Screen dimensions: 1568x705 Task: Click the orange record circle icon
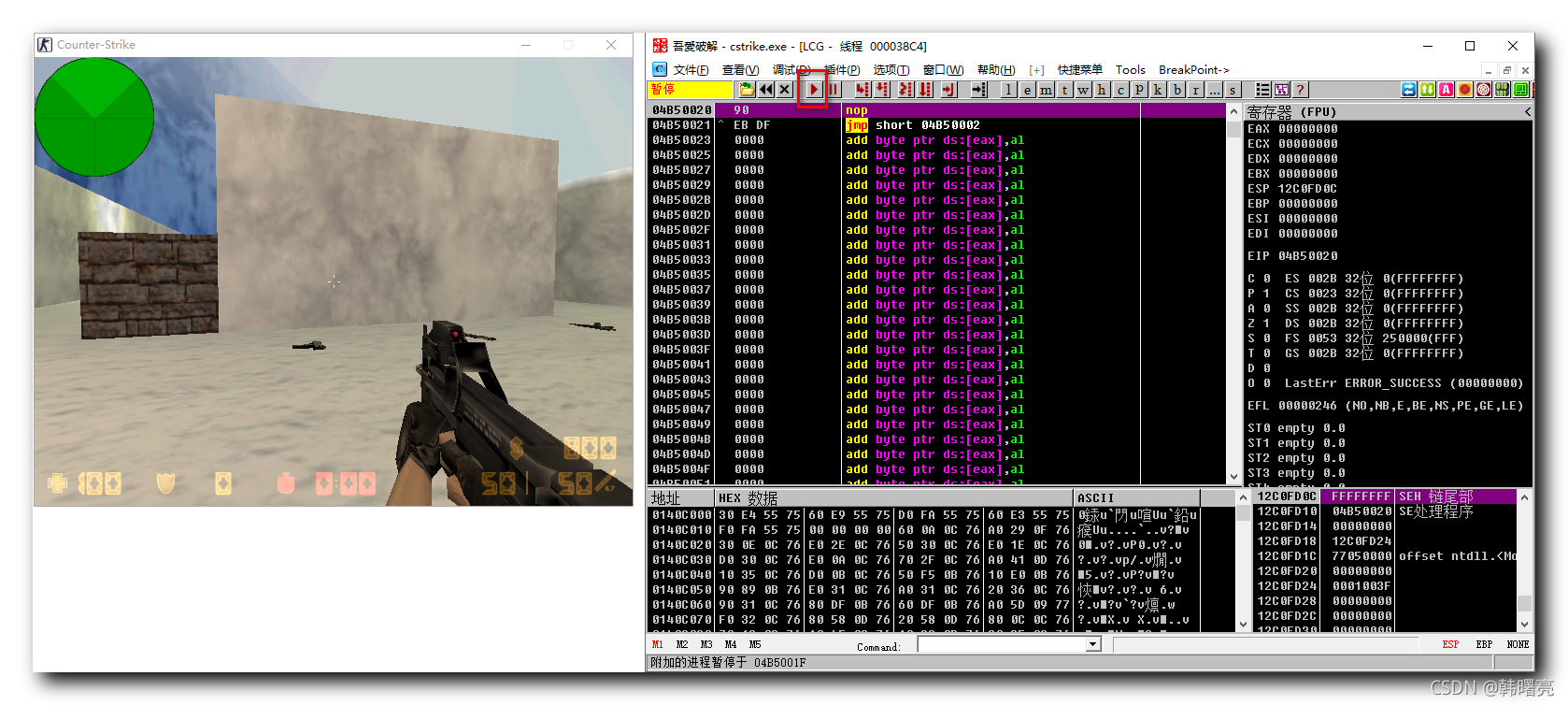coord(1465,90)
